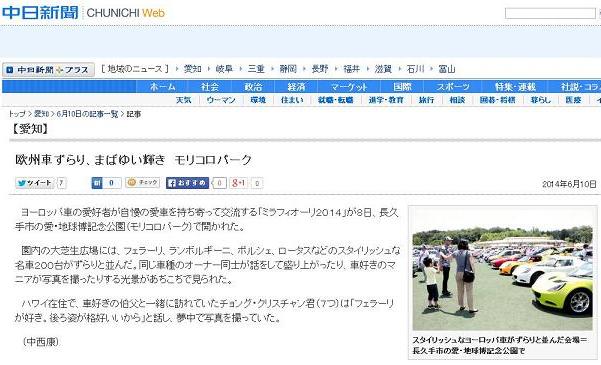Open the 富山 regional news link
This screenshot has width=601, height=365.
coord(447,69)
